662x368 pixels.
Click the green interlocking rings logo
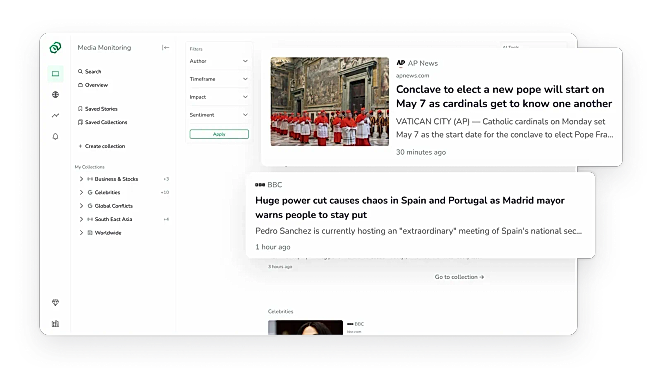tap(55, 48)
